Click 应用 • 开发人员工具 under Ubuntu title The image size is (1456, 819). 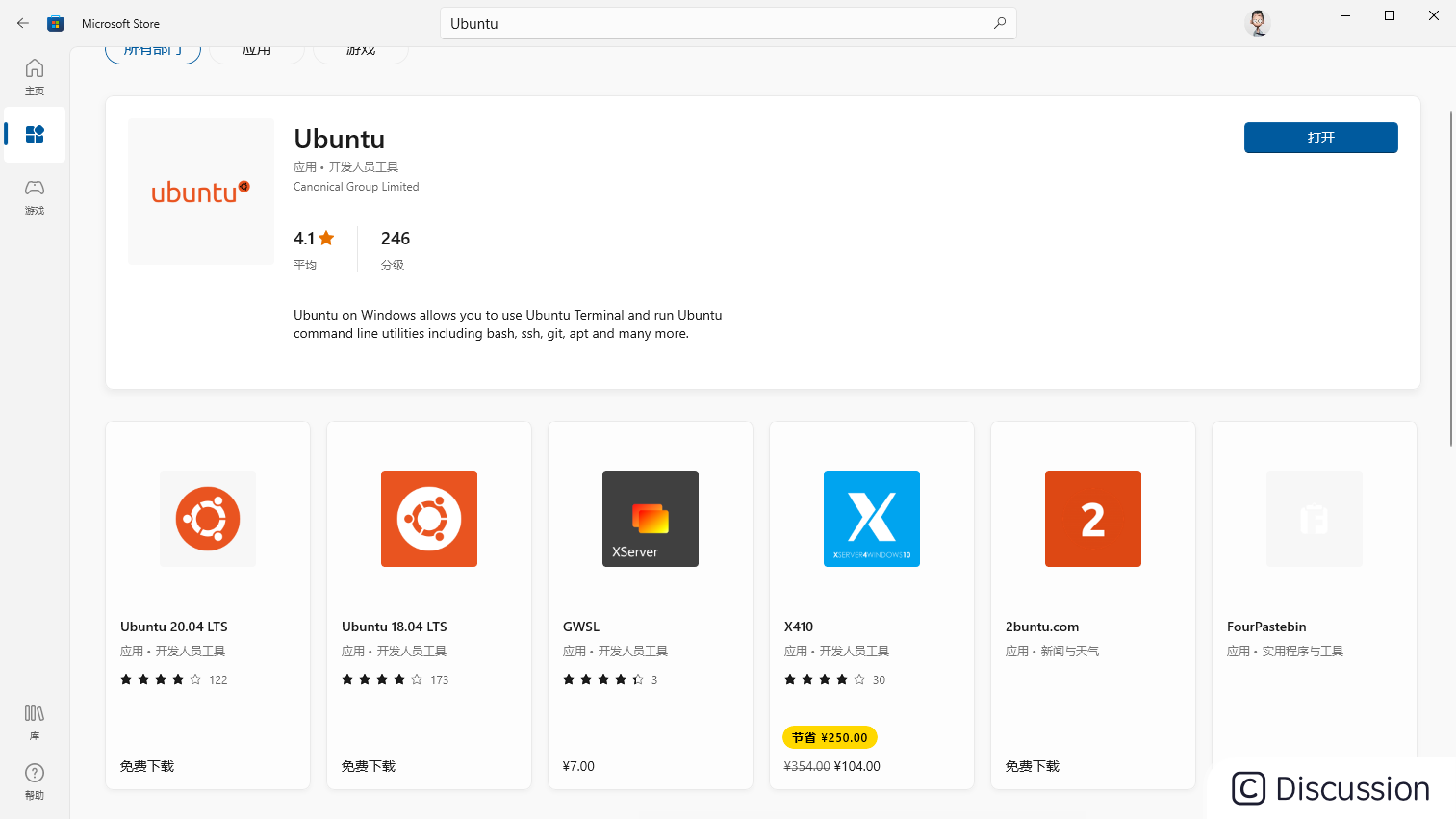point(345,167)
